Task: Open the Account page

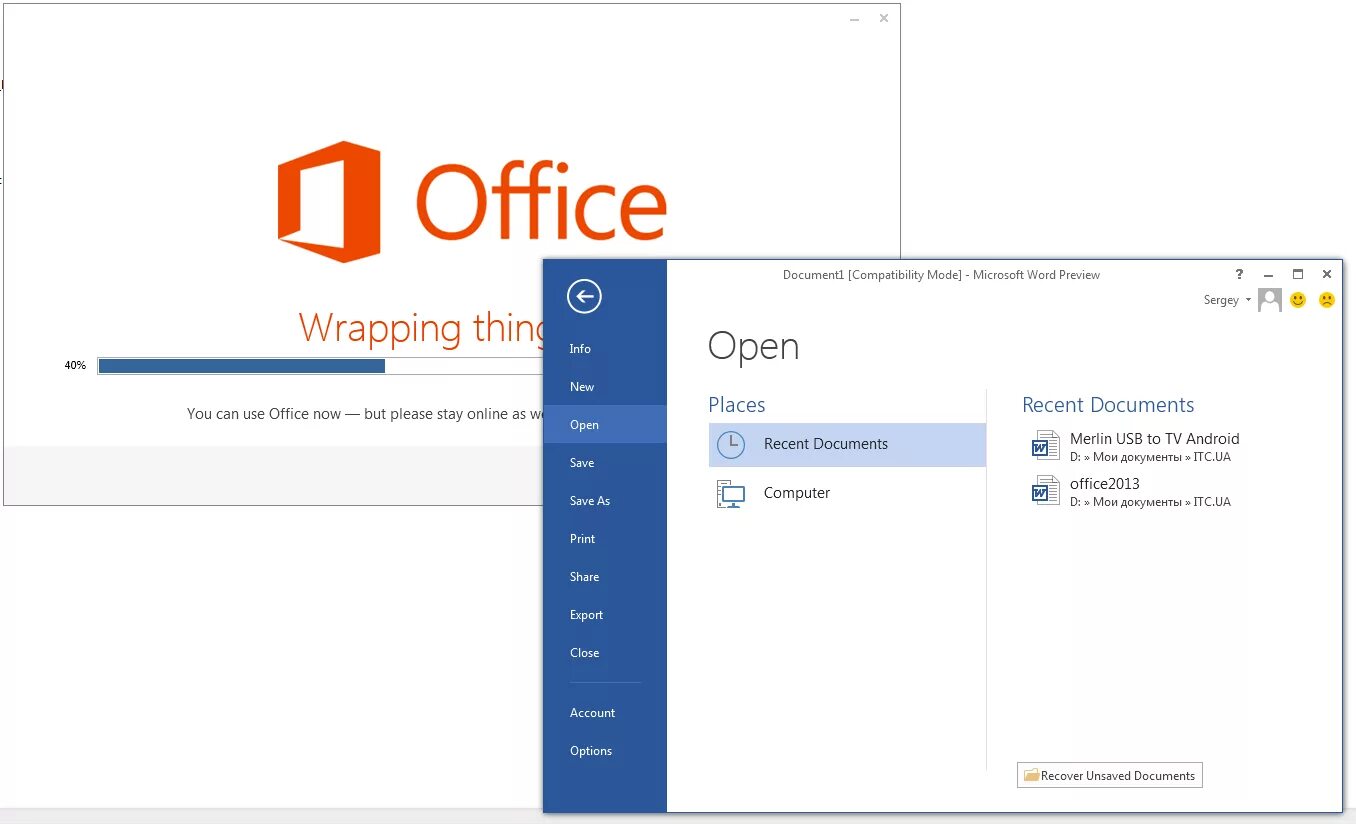Action: (x=605, y=713)
